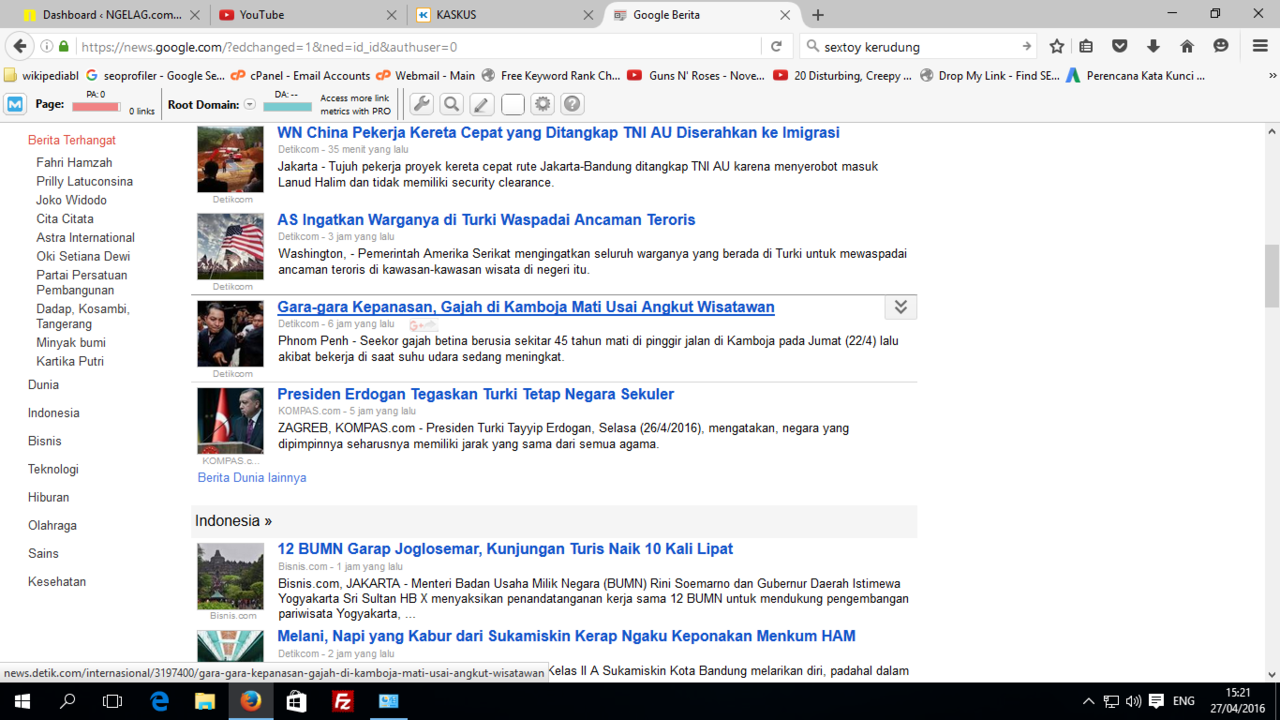This screenshot has width=1280, height=720.
Task: Click the Erdogan article thumbnail
Action: [230, 421]
